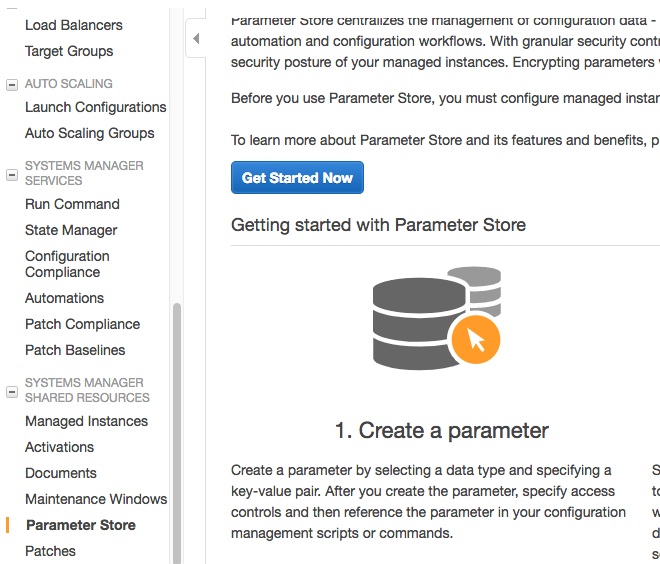The image size is (660, 564).
Task: Collapse the sidebar with the left arrow
Action: tap(196, 39)
